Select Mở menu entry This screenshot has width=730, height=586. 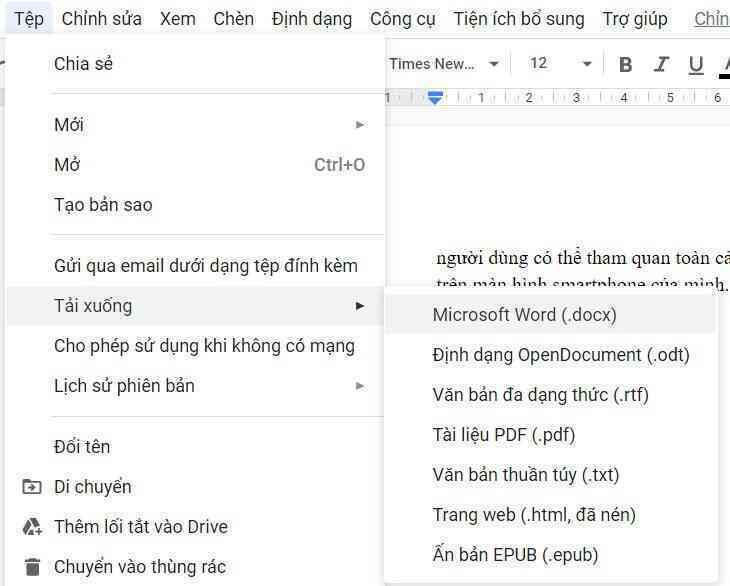tap(196, 165)
